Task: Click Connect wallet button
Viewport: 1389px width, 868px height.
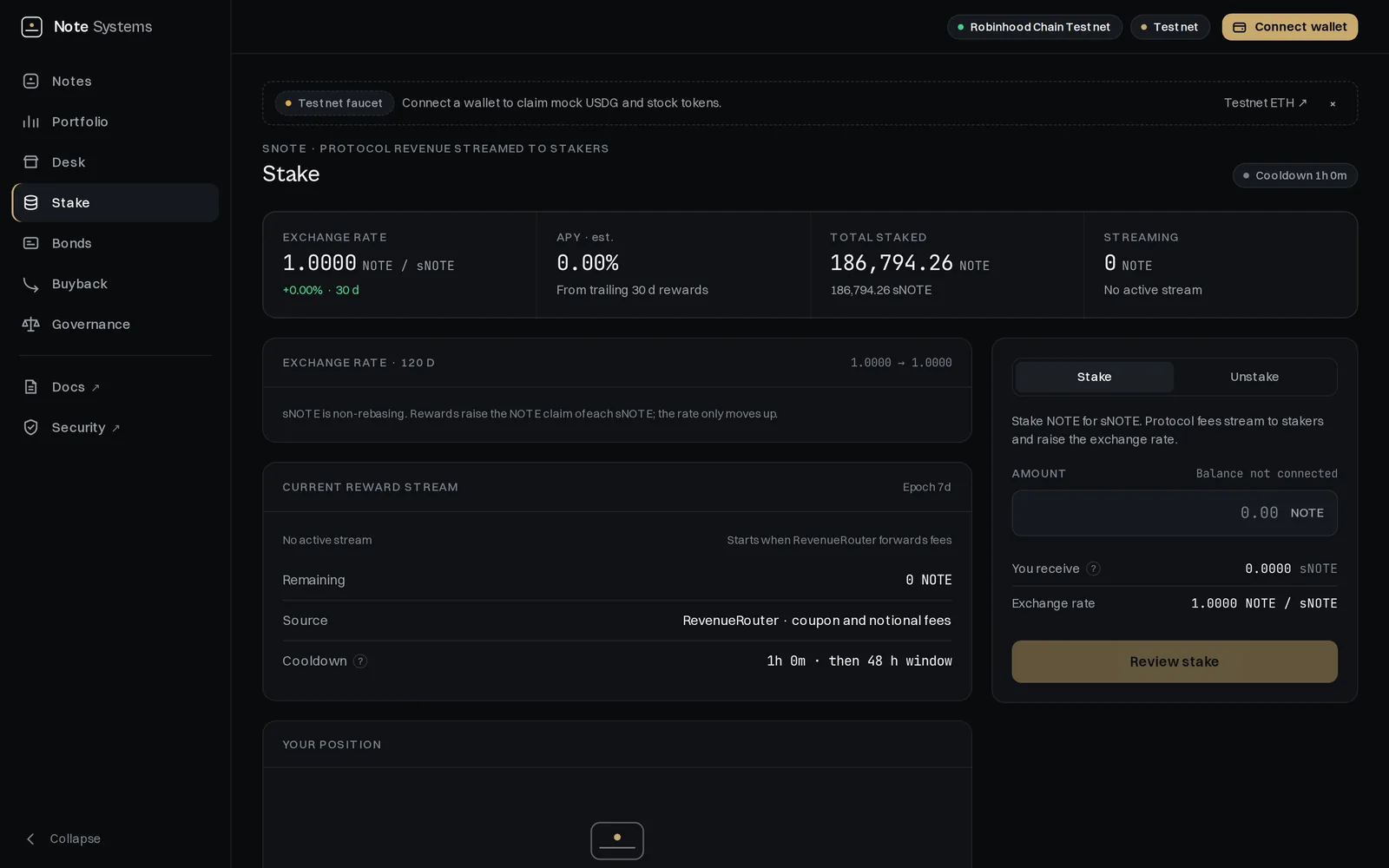Action: click(x=1290, y=27)
